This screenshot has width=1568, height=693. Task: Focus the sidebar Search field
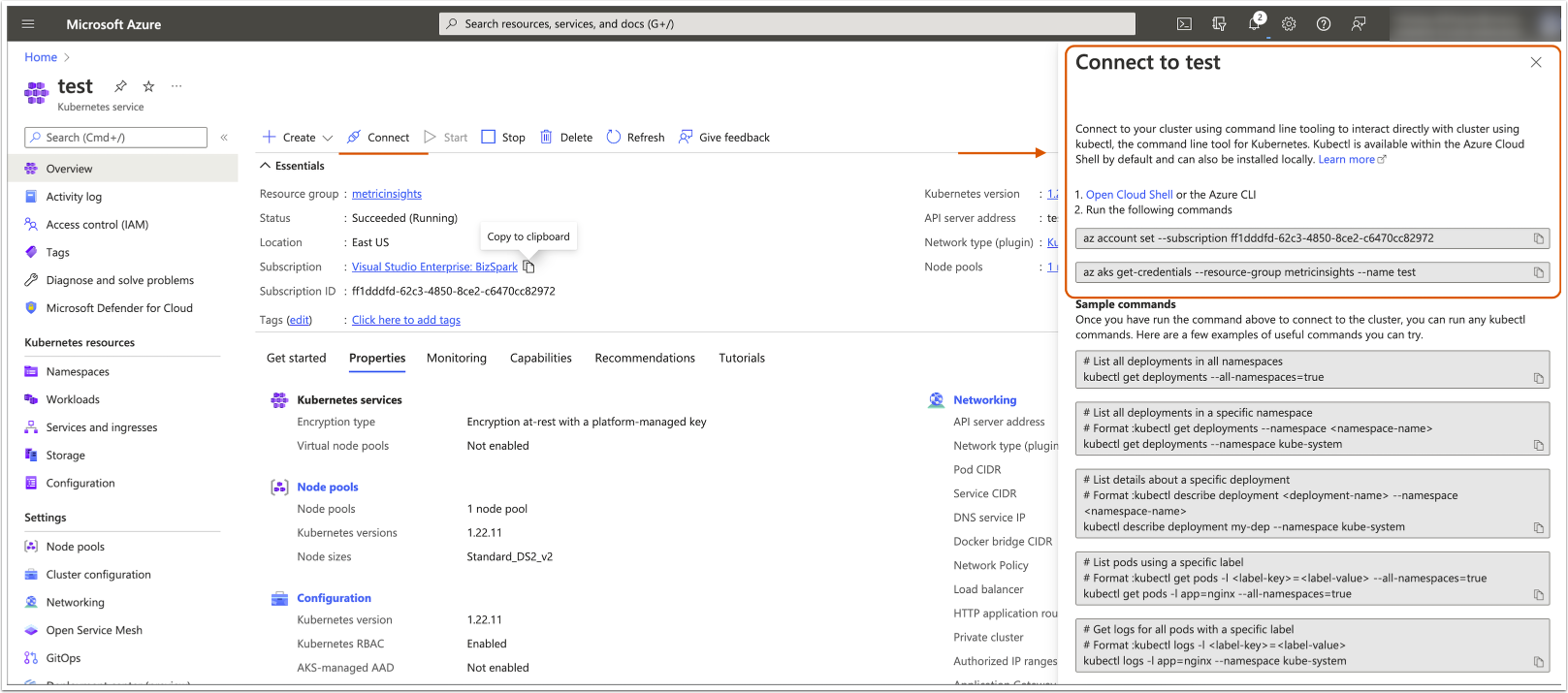tap(115, 138)
